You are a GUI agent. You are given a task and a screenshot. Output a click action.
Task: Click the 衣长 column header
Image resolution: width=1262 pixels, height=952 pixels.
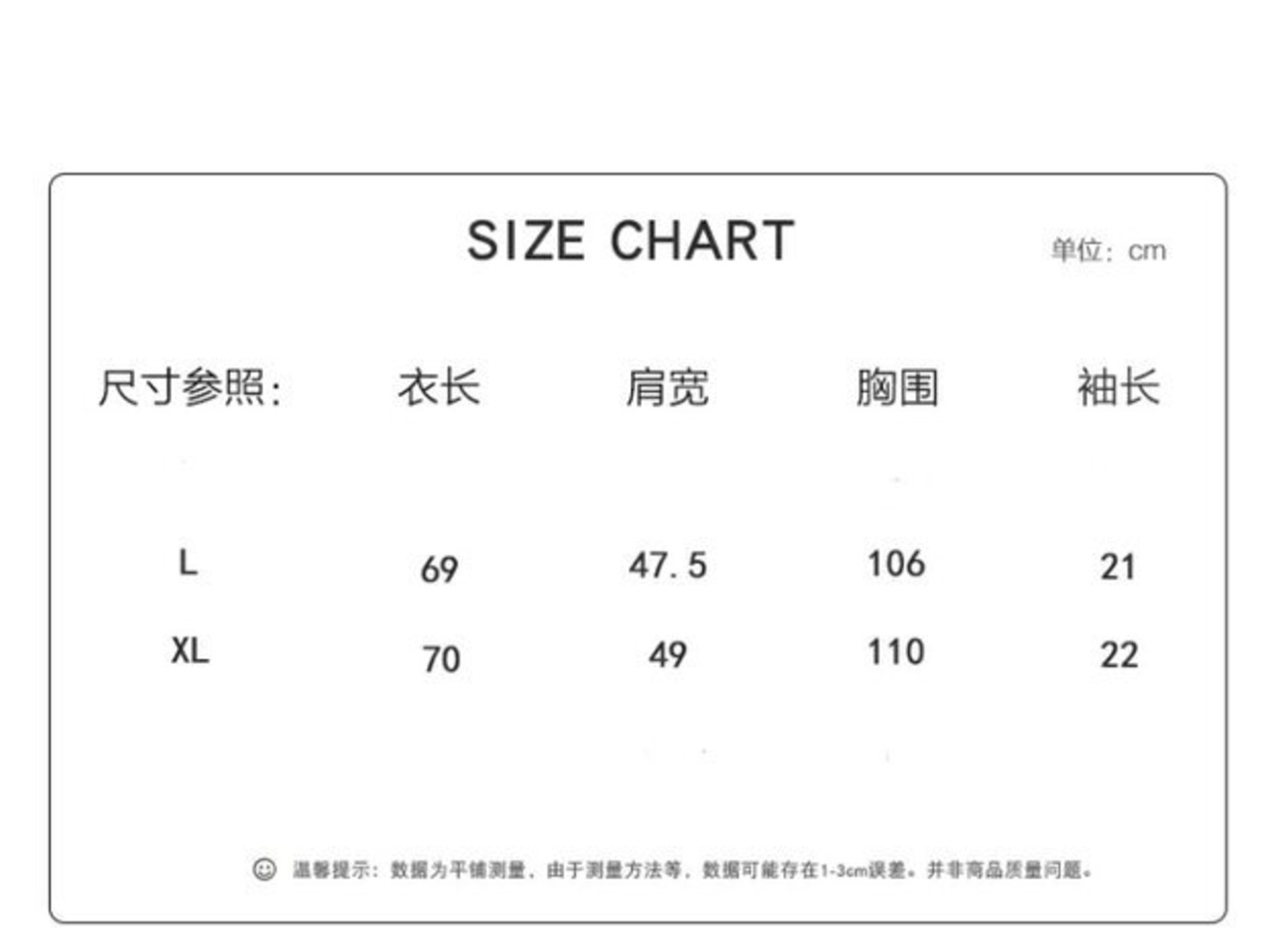[x=439, y=387]
